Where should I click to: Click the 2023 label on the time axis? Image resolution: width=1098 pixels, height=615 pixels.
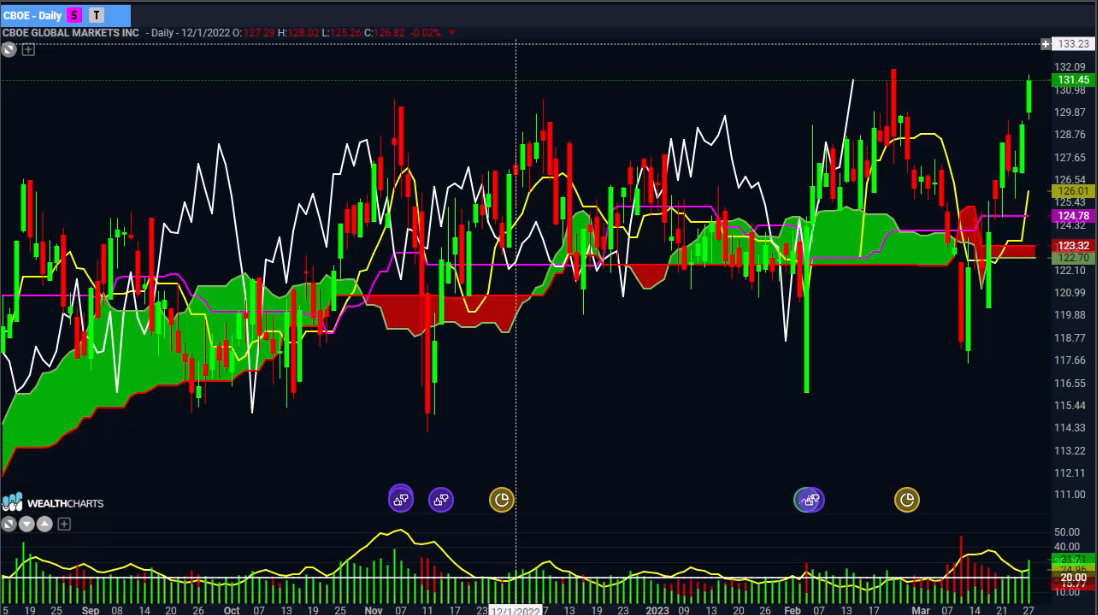(x=657, y=610)
